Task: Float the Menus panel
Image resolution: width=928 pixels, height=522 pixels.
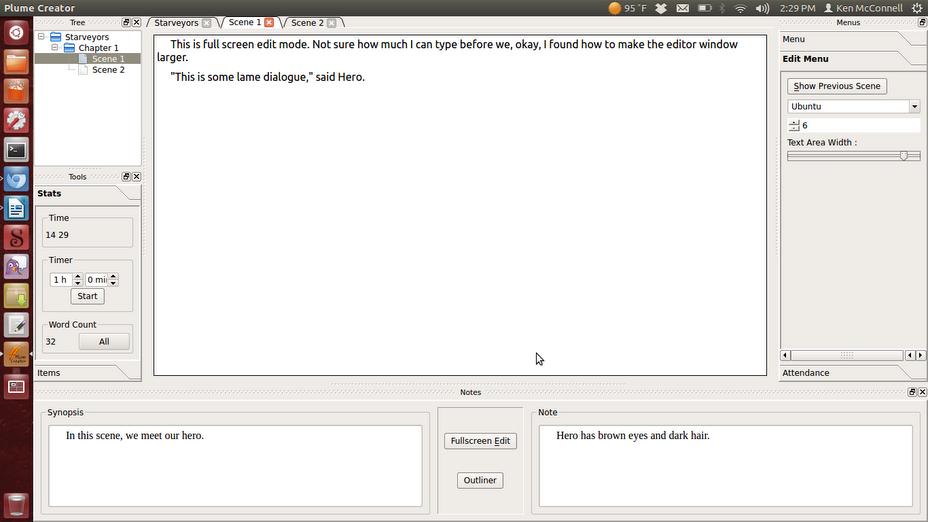Action: [922, 22]
